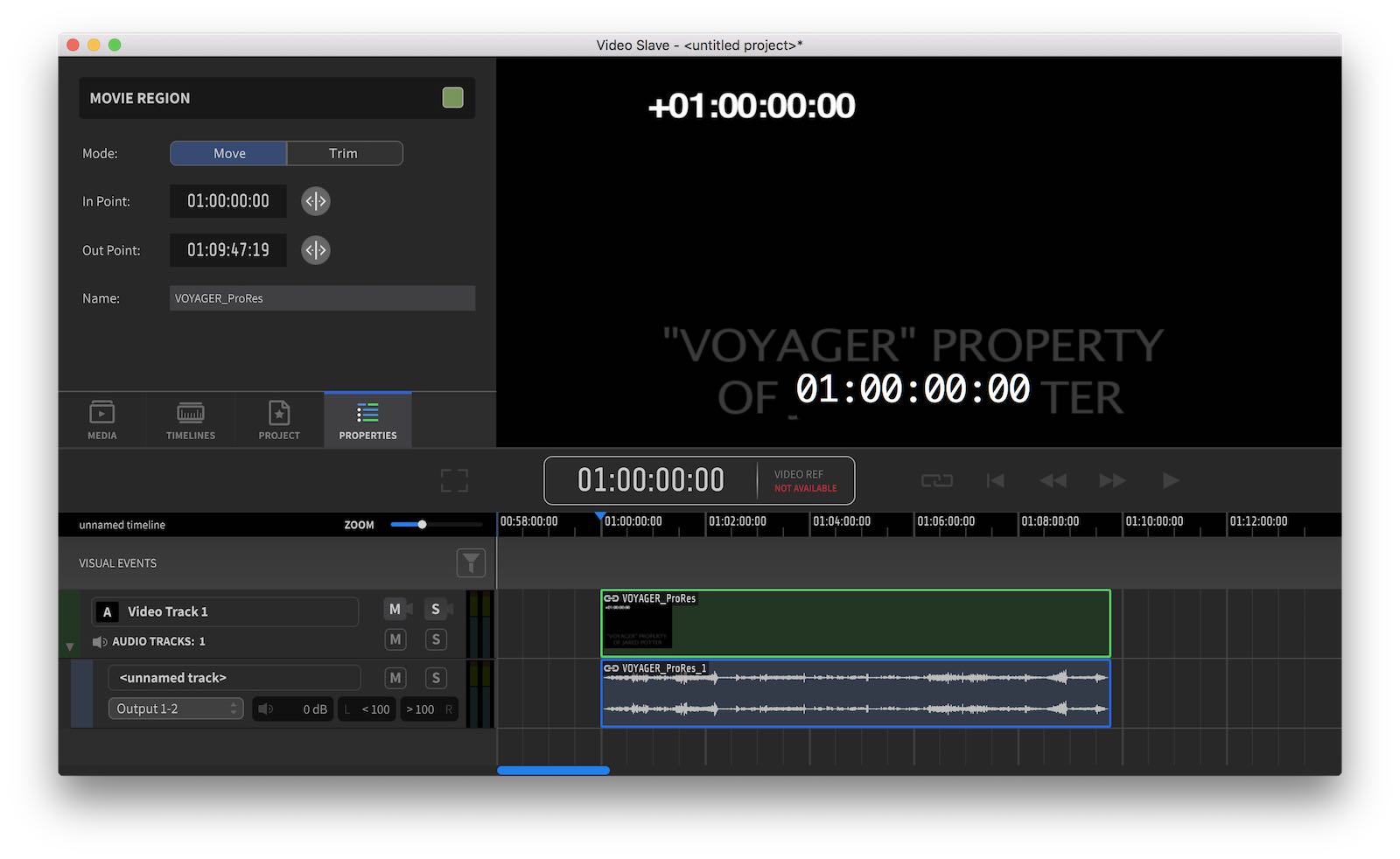Switch to the Properties tab
1400x859 pixels.
pos(367,420)
